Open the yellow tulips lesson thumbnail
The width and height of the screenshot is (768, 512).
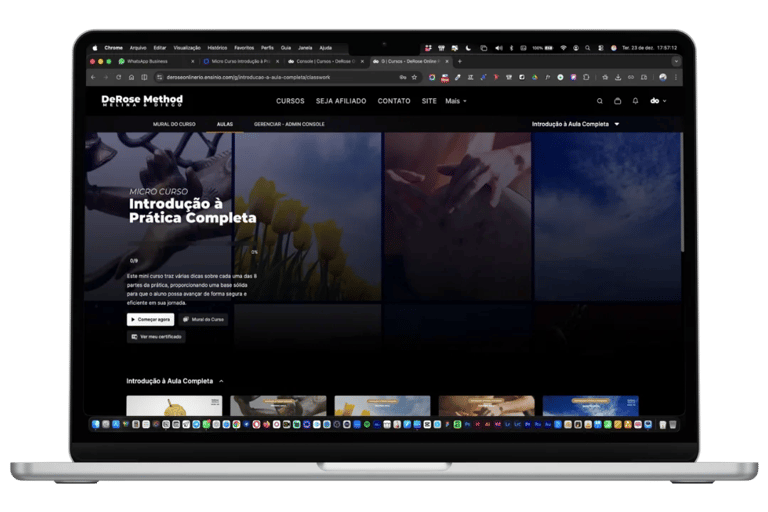tap(383, 406)
